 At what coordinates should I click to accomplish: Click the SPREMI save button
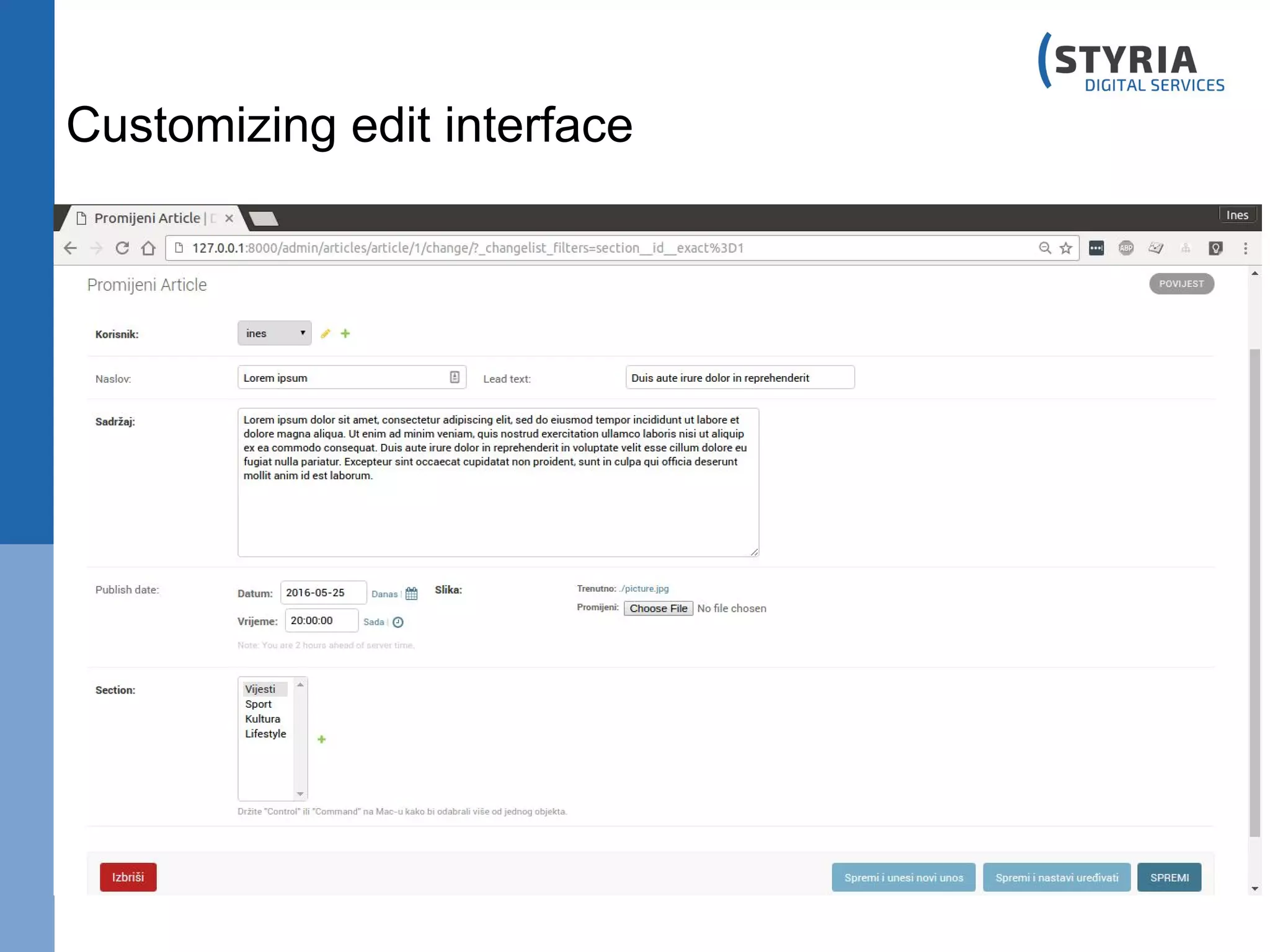coord(1169,877)
